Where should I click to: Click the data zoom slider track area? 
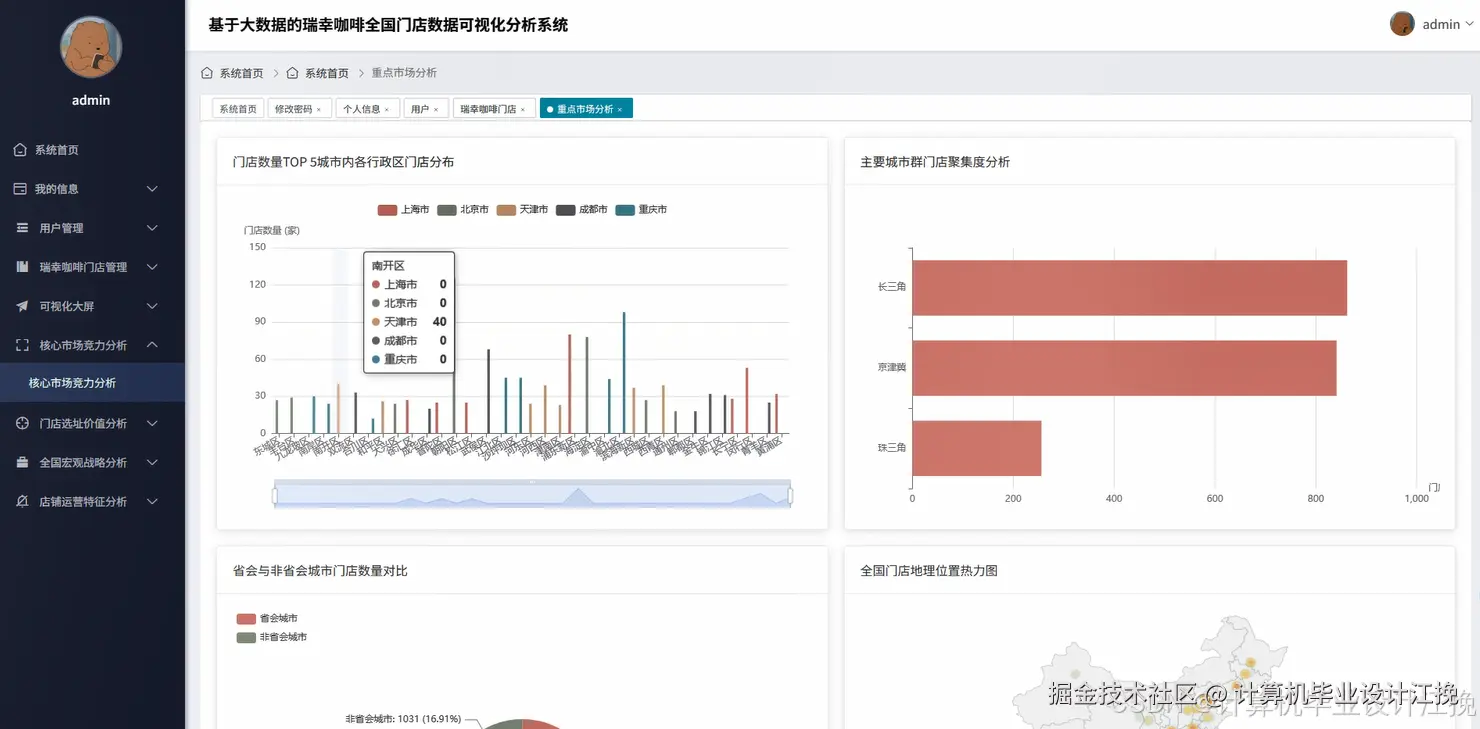tap(532, 495)
